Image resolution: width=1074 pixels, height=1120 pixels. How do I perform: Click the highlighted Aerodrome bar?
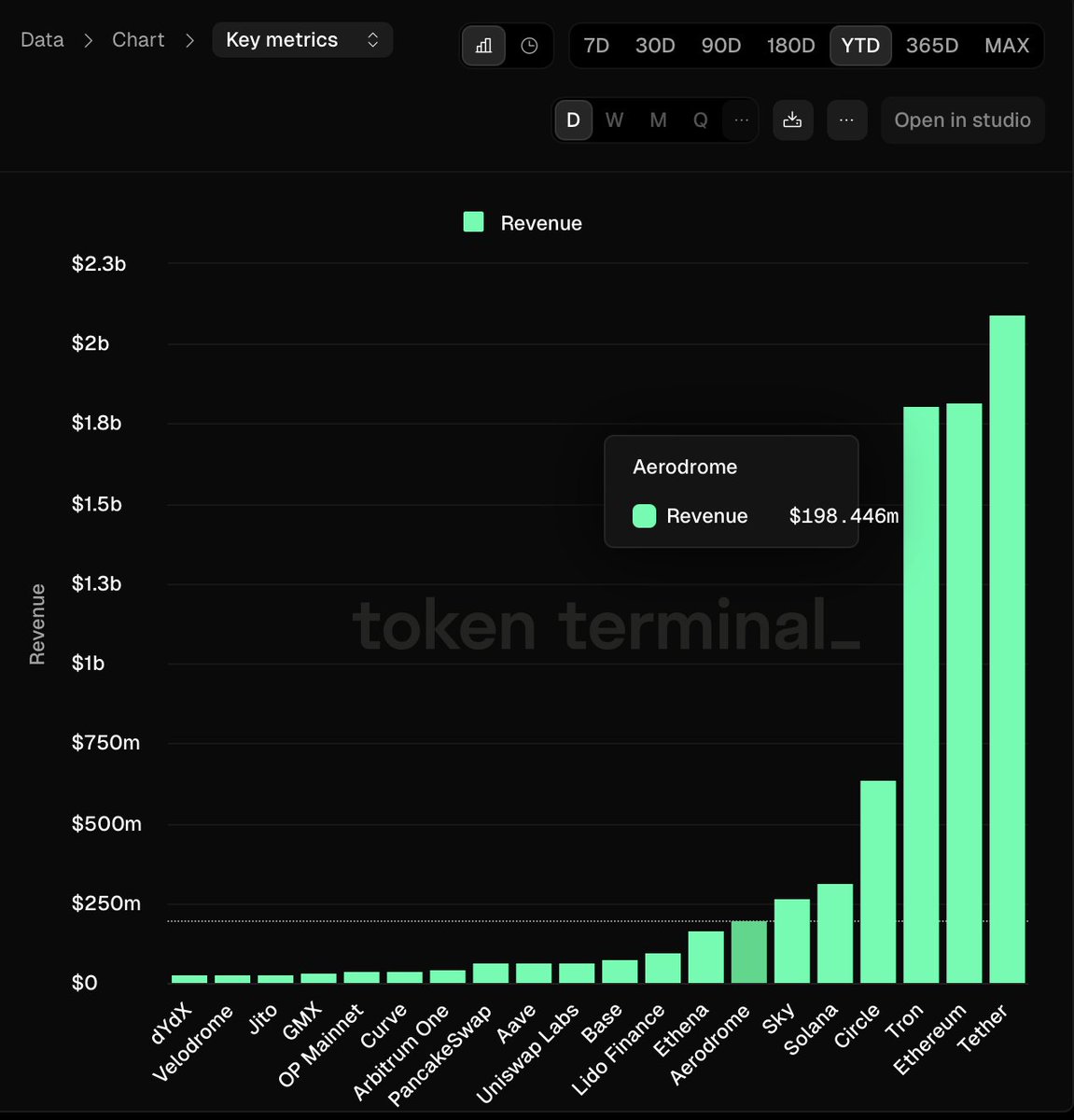(749, 952)
